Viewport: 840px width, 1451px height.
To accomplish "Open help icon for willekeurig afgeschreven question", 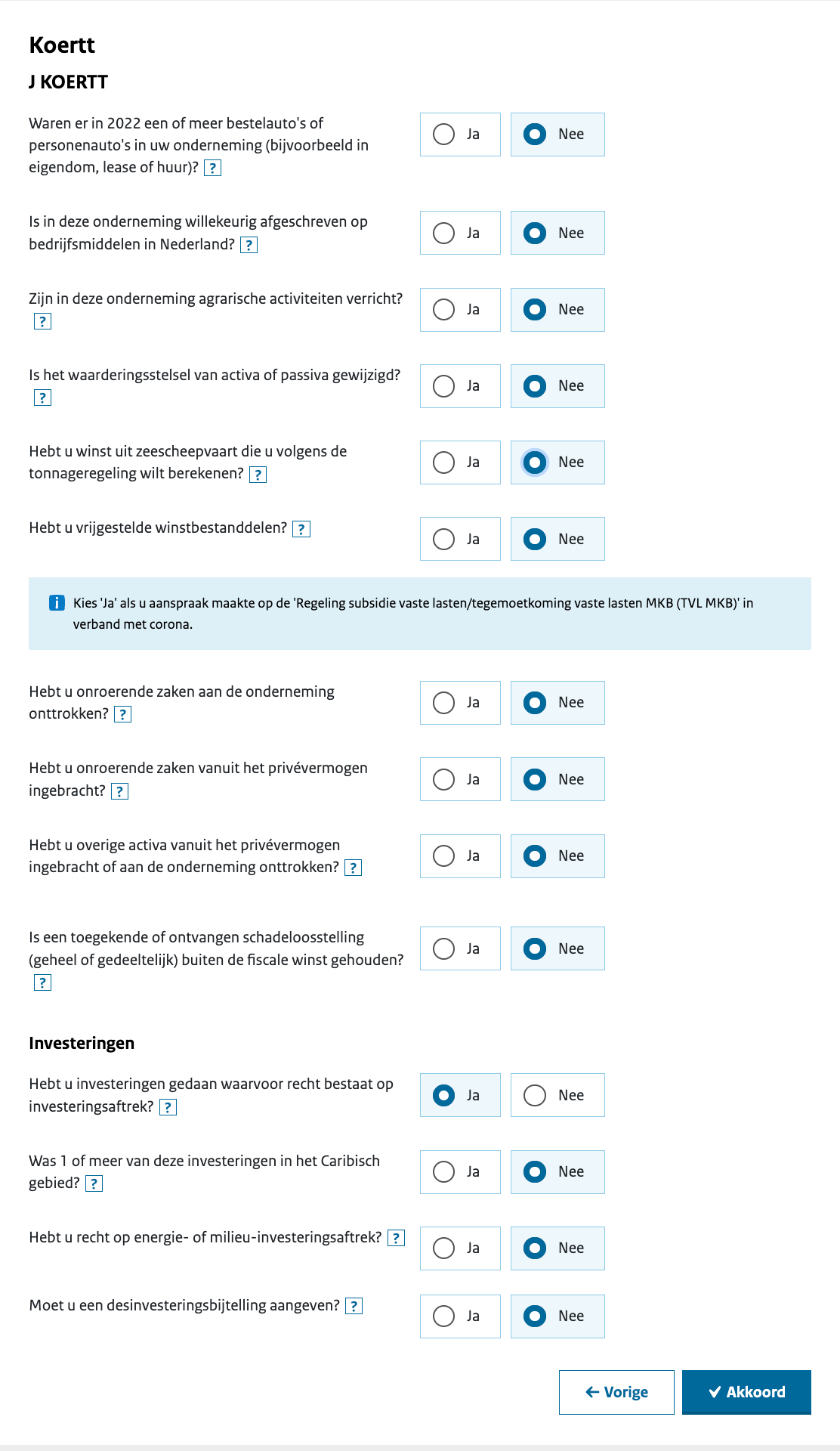I will [249, 245].
